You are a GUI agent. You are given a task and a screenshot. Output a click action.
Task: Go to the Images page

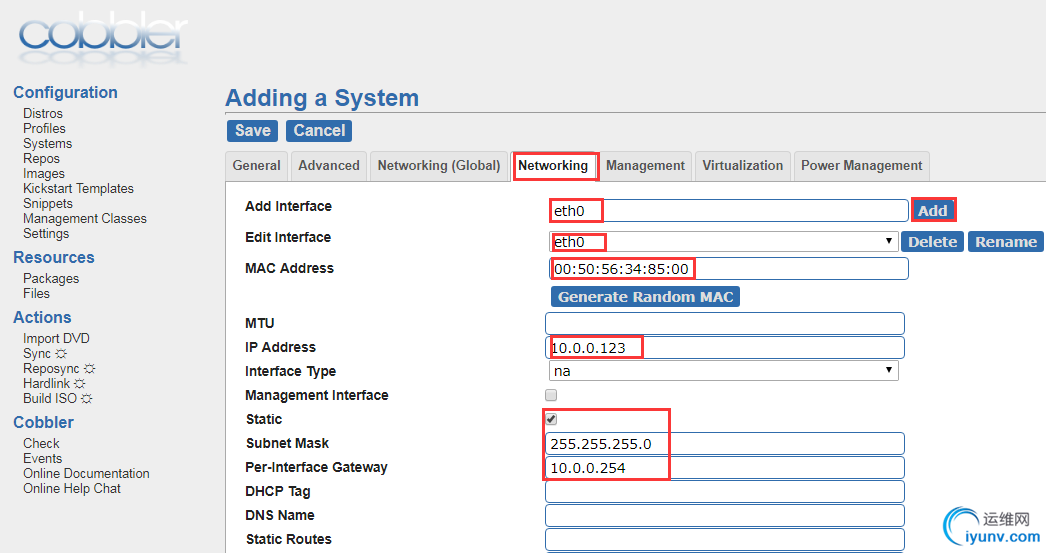(44, 173)
